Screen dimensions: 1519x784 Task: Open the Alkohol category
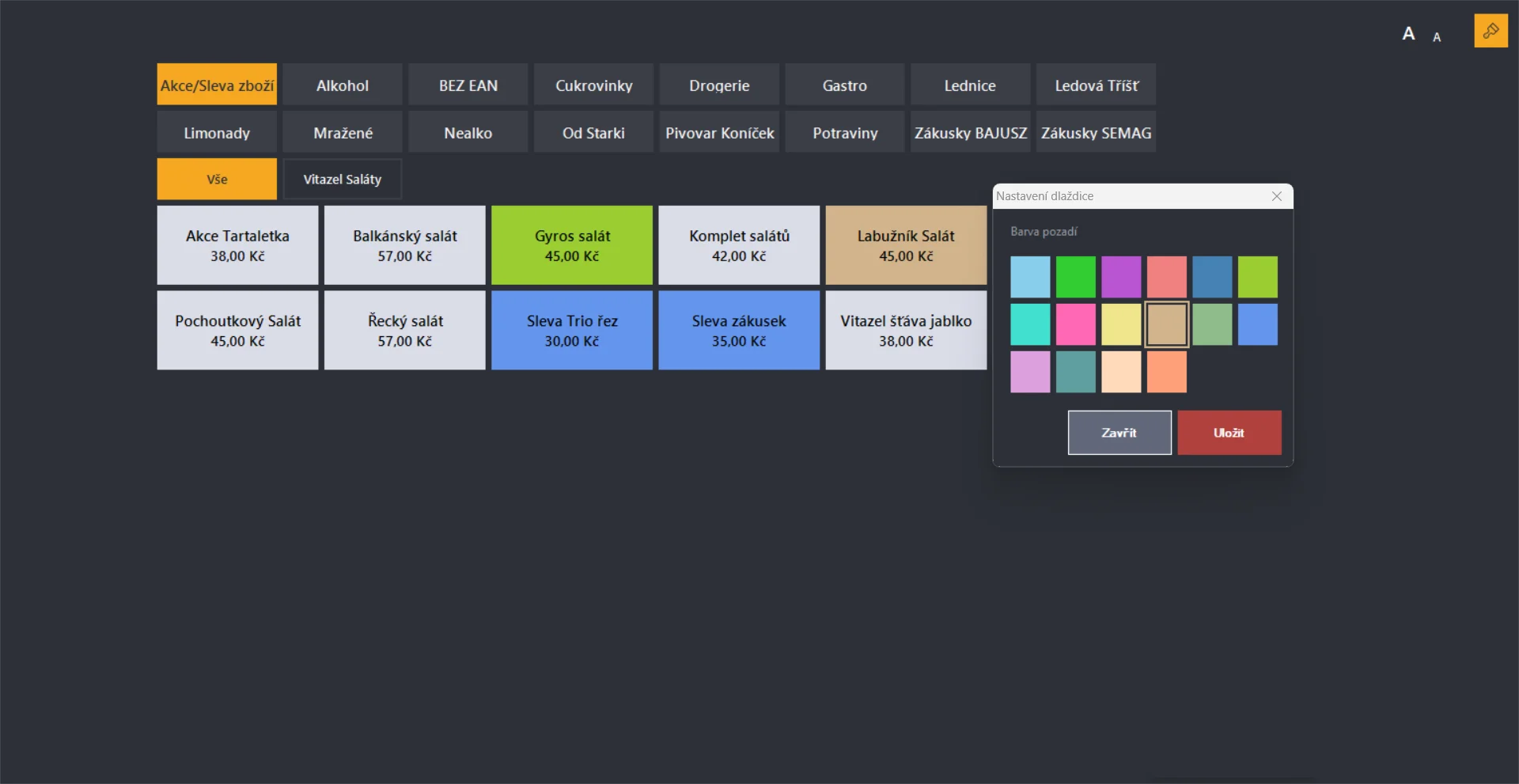pyautogui.click(x=343, y=85)
